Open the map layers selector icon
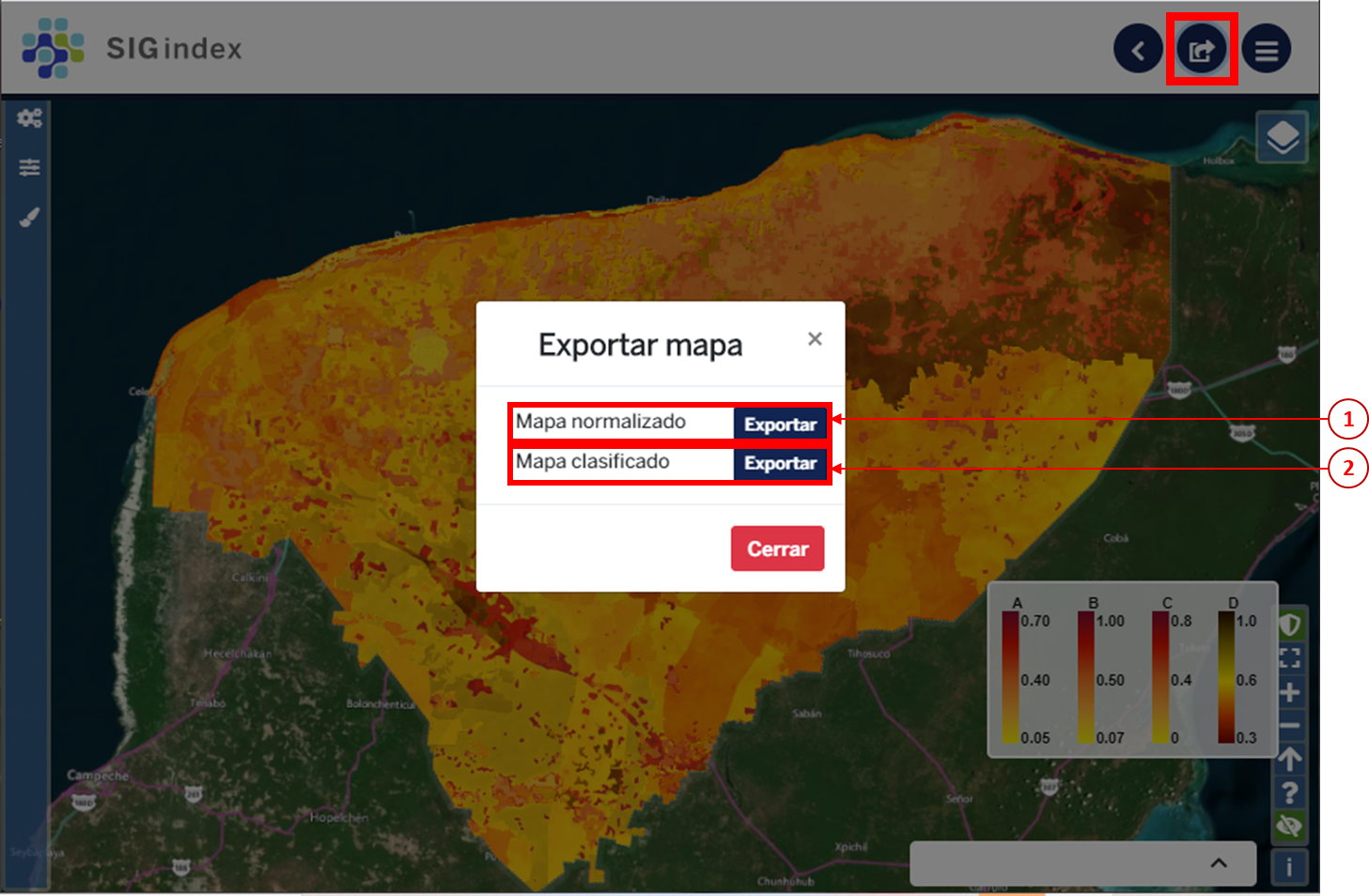Screen dimensions: 1369x896 1283,138
